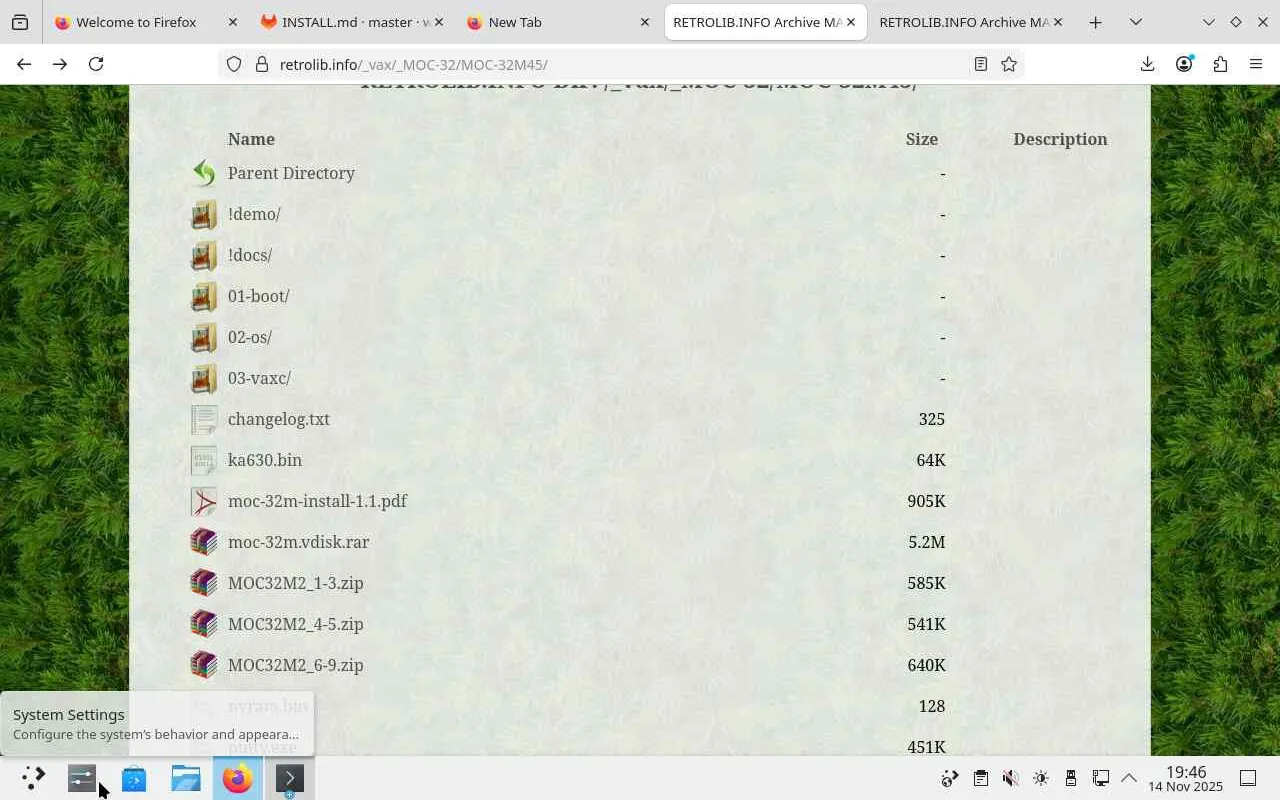This screenshot has height=800, width=1280.
Task: Switch to the New Tab tab
Action: (x=559, y=22)
